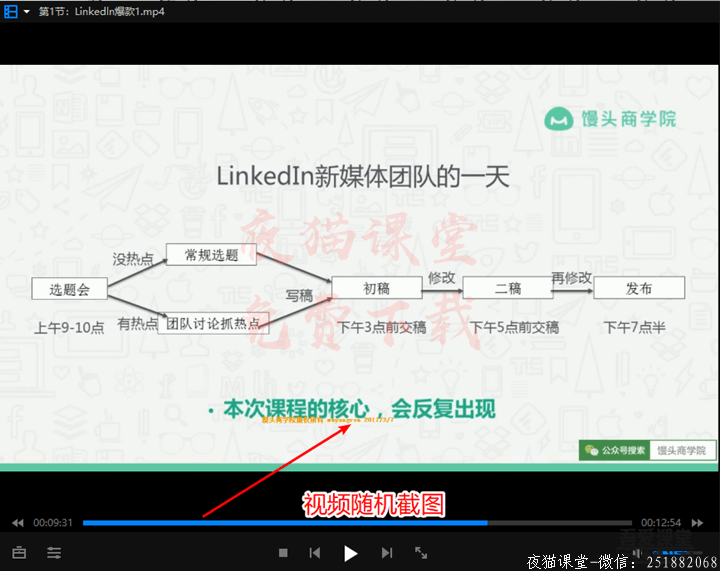Play the video with the play button
This screenshot has height=571, width=720.
[x=350, y=554]
